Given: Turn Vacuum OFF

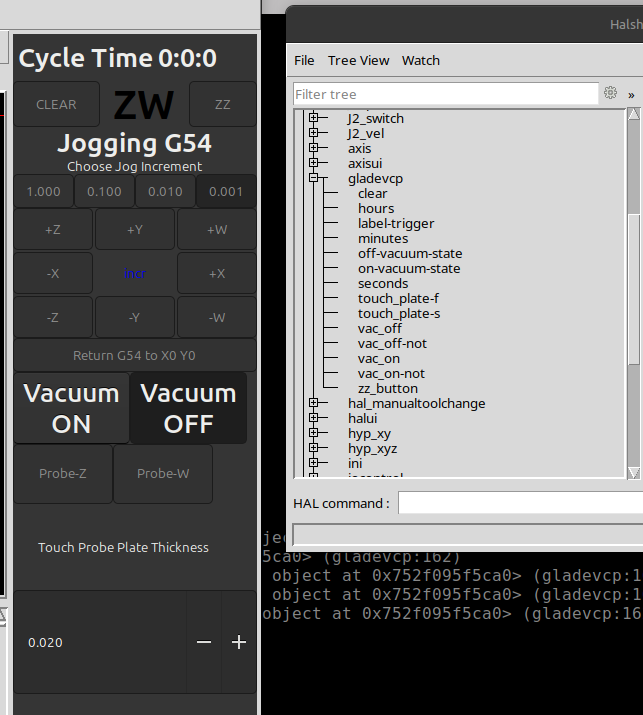Looking at the screenshot, I should click(188, 408).
